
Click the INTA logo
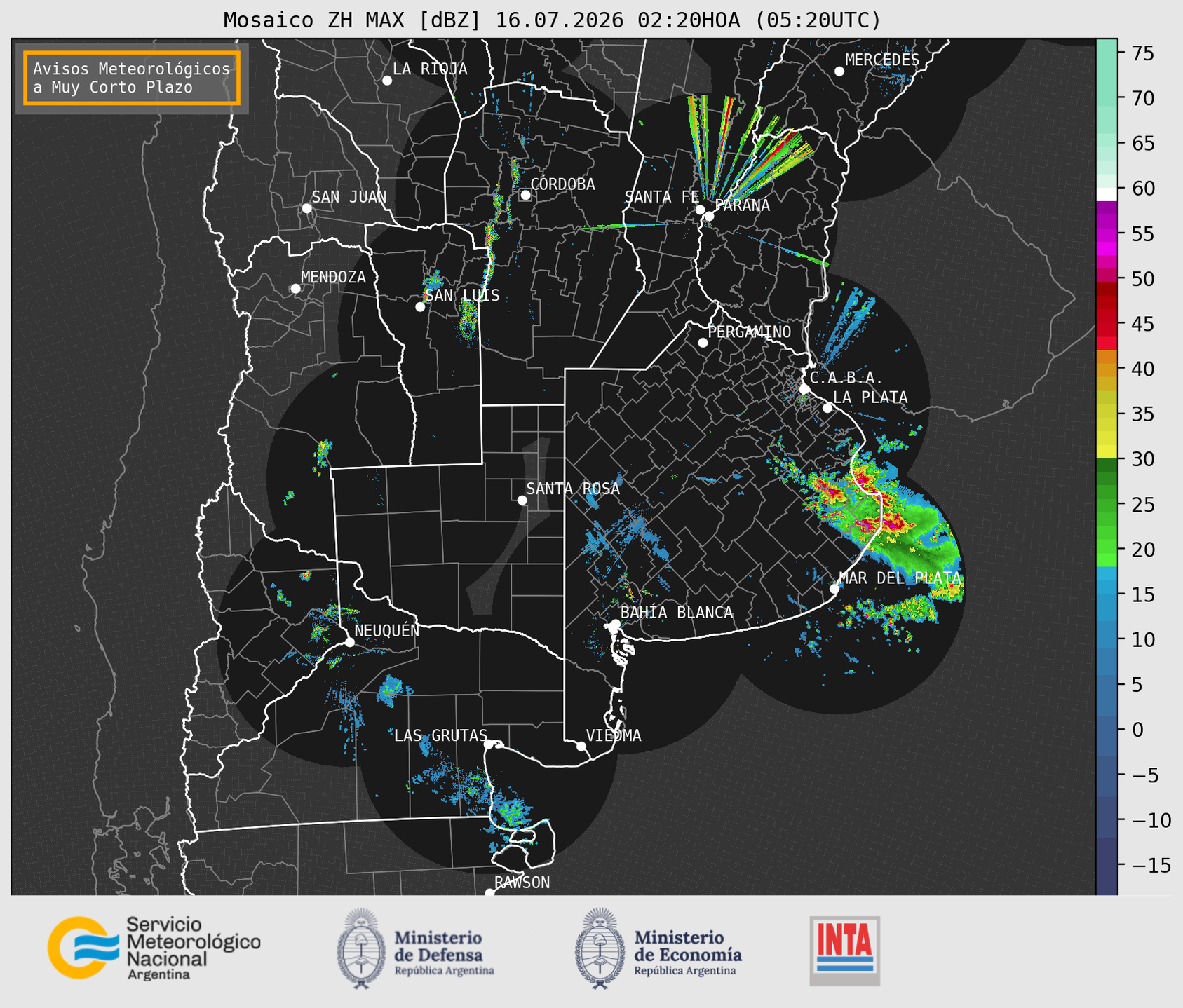pos(845,951)
